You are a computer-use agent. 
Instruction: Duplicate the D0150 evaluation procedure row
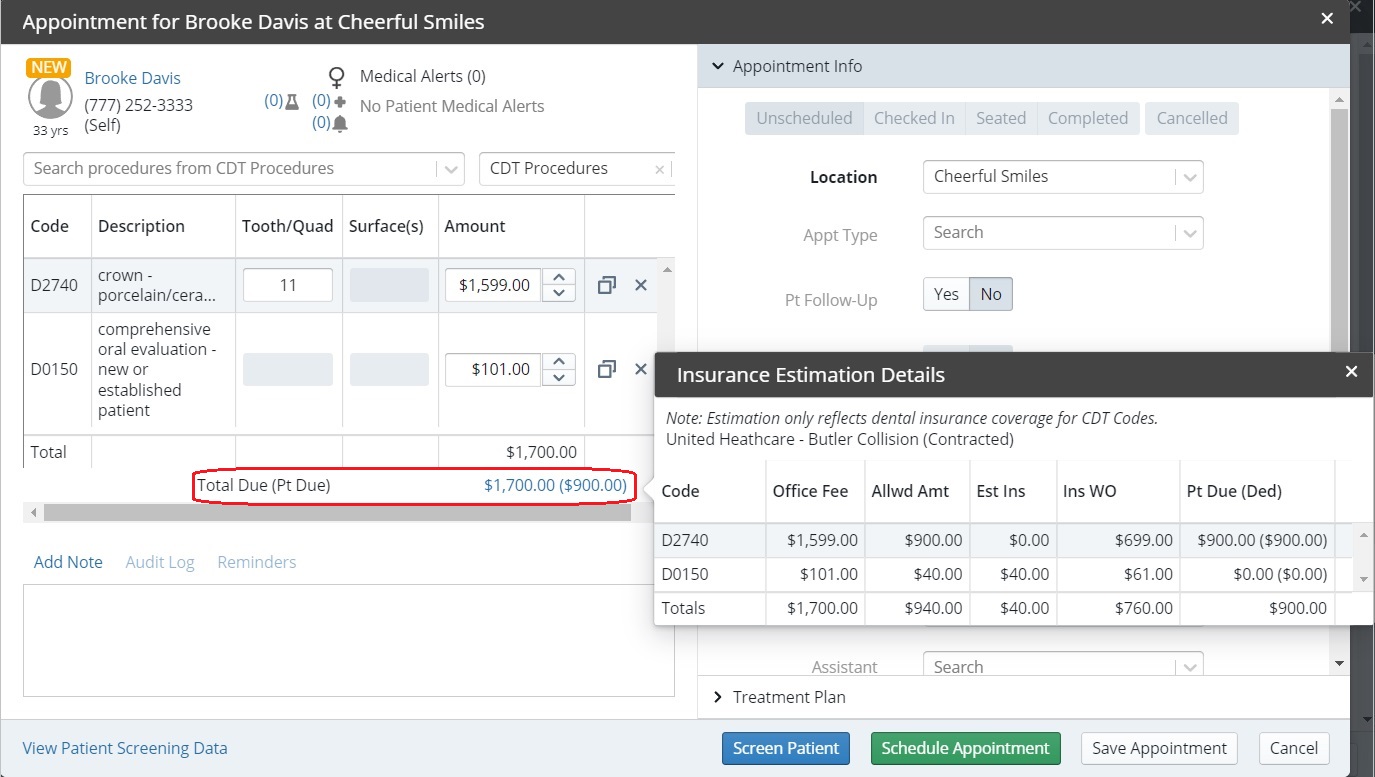click(x=606, y=369)
